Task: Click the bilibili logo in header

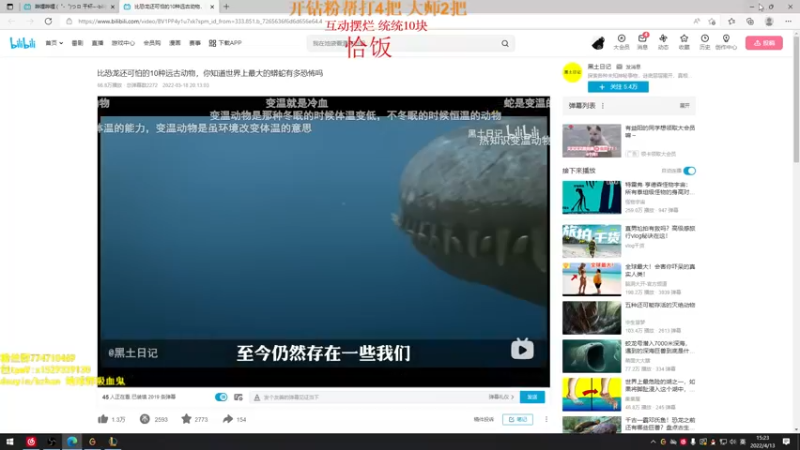Action: (22, 43)
